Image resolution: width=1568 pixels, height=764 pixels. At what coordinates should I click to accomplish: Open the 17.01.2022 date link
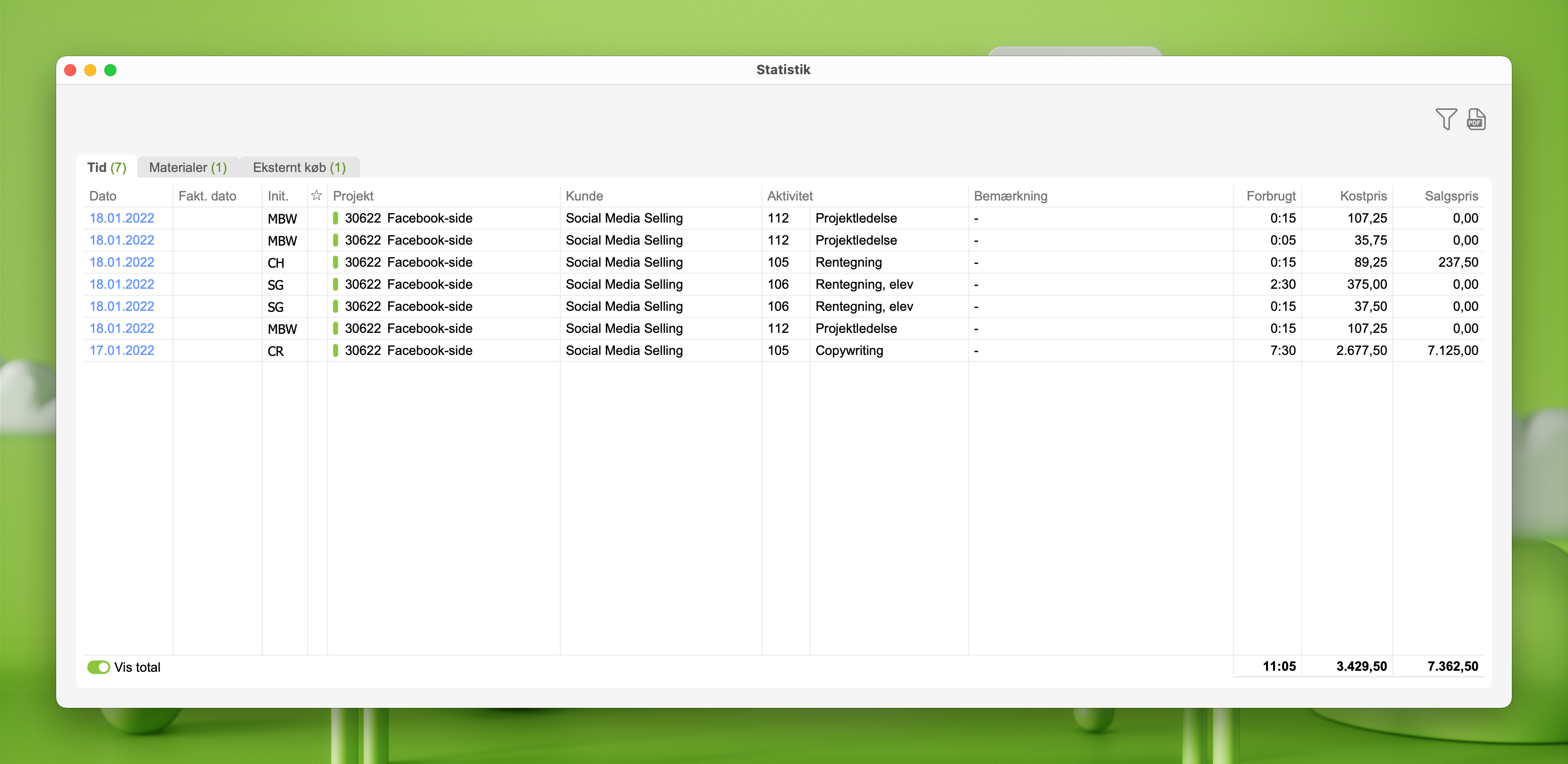pos(122,350)
